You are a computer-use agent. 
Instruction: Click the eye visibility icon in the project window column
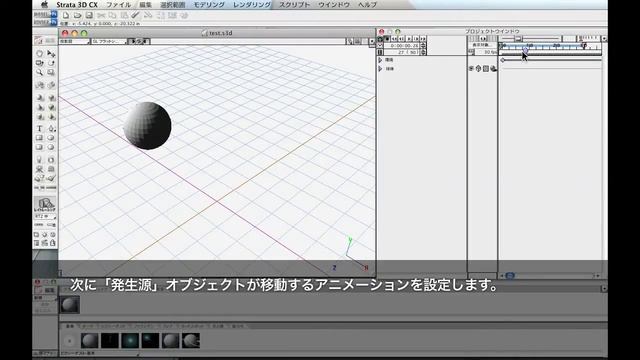click(x=471, y=69)
